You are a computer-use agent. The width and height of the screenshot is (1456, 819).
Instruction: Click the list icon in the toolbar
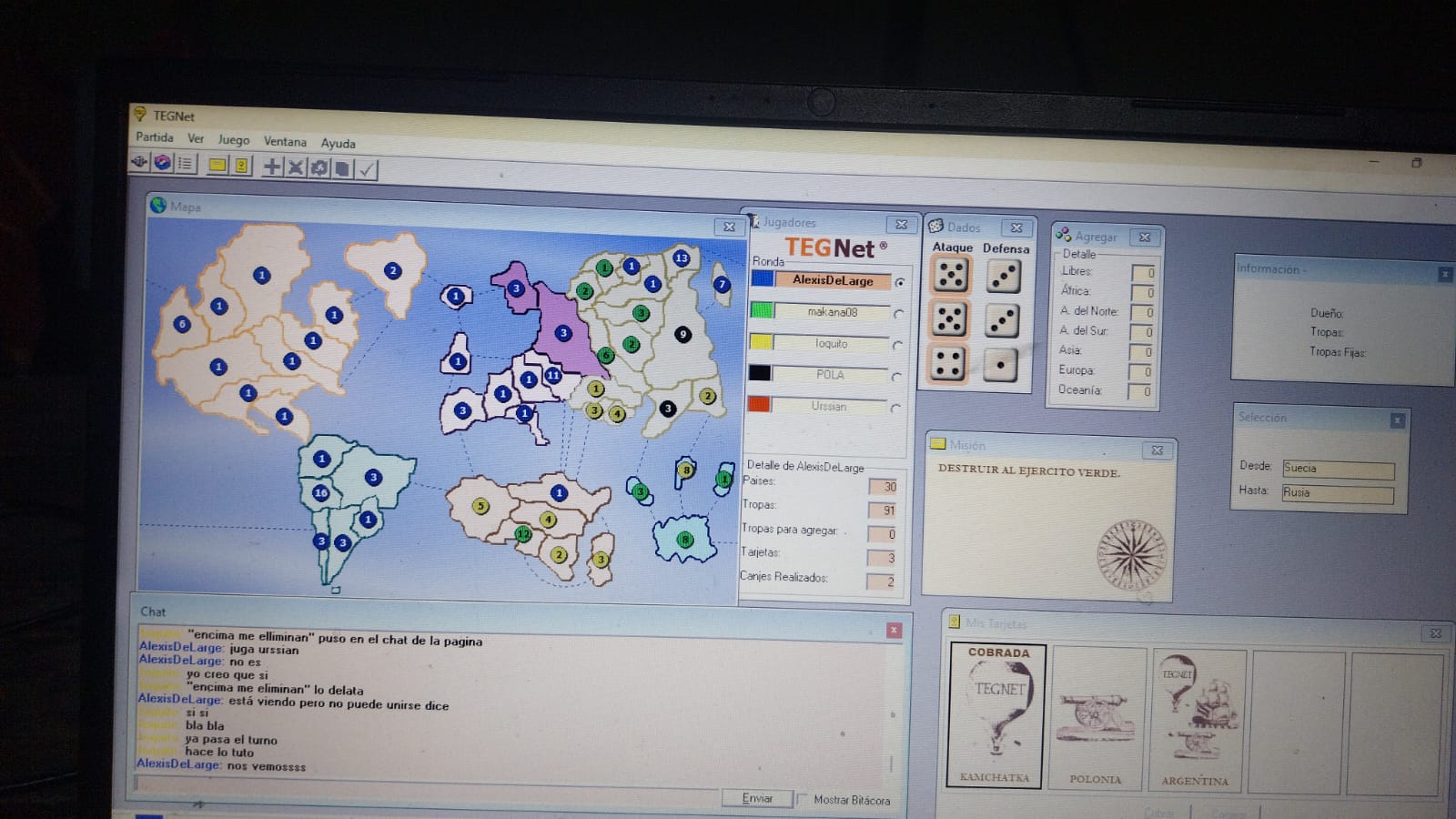[185, 164]
